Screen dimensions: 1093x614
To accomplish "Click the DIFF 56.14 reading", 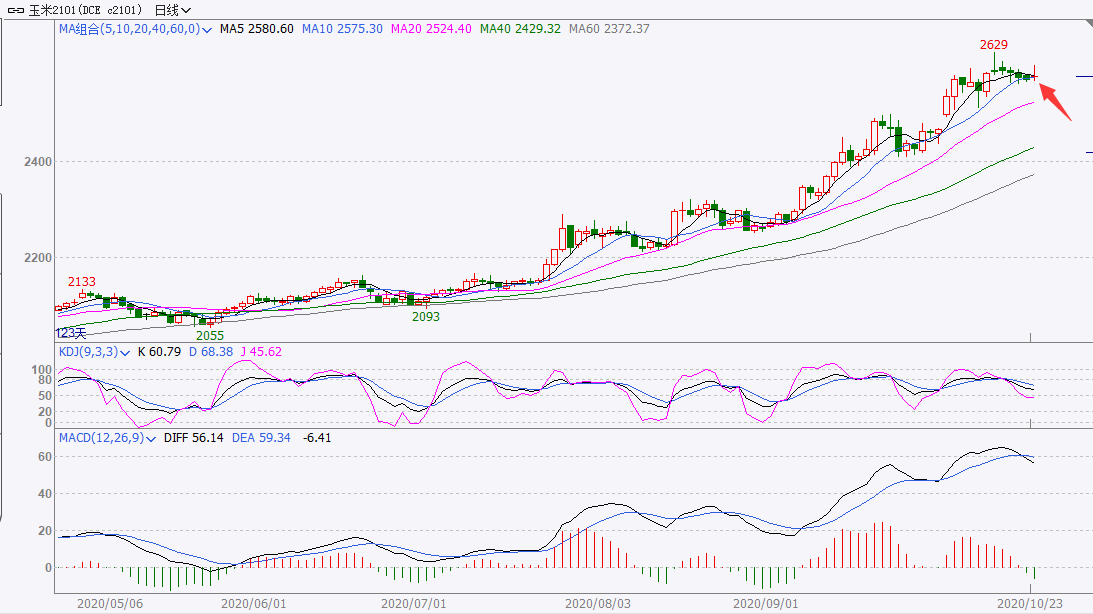I will click(x=194, y=438).
